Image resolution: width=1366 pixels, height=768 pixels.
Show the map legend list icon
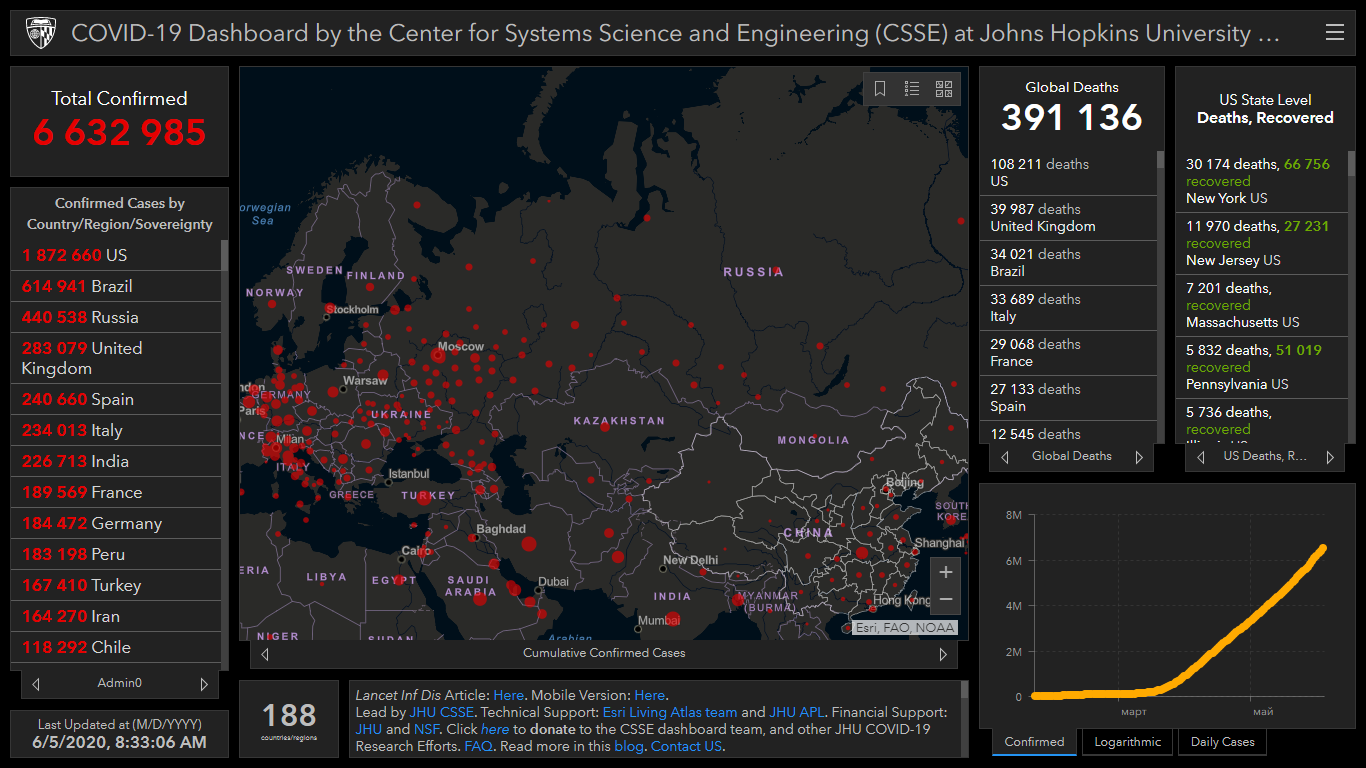tap(912, 89)
